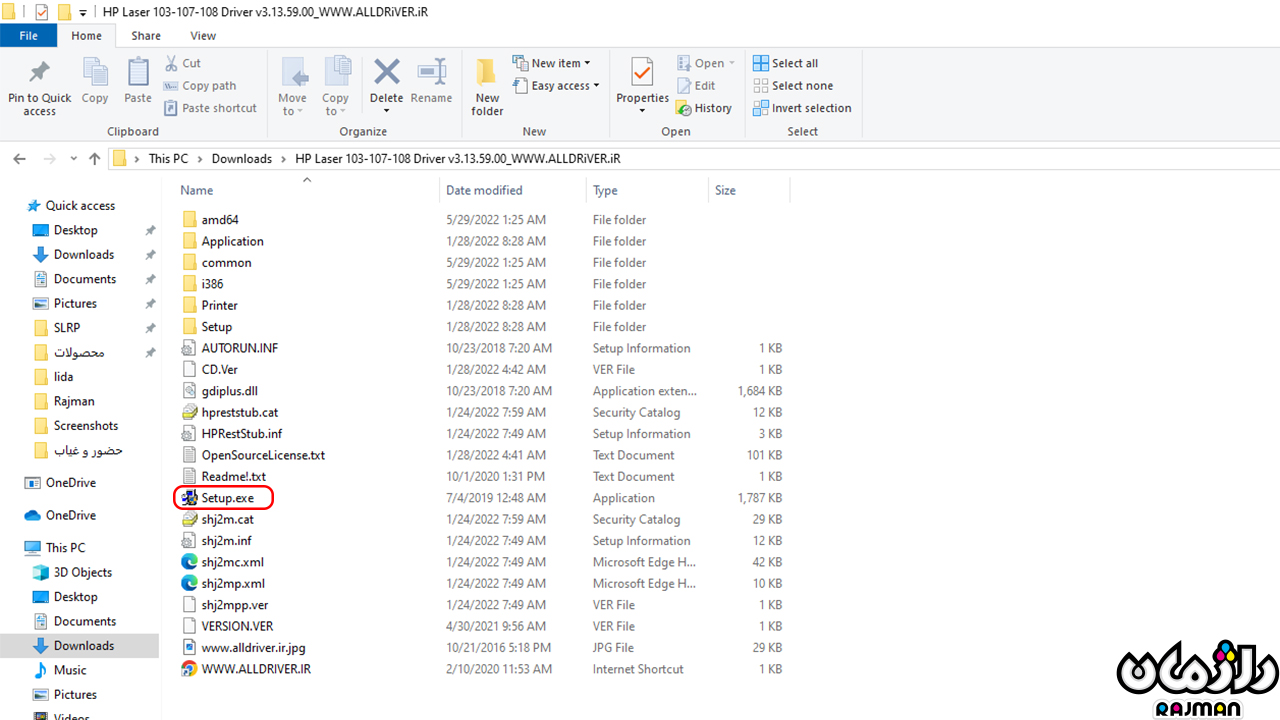
Task: Click the Edit option in the Open group
Action: point(696,86)
